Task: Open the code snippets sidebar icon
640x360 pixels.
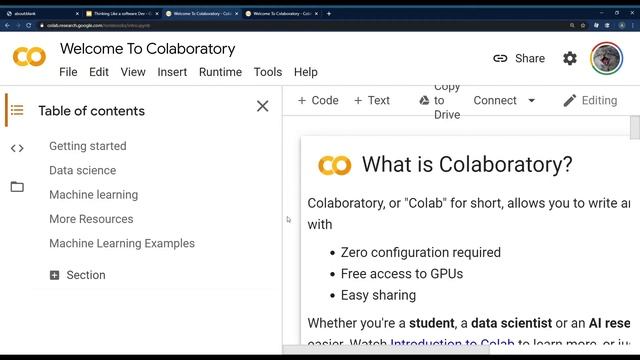Action: [x=17, y=148]
